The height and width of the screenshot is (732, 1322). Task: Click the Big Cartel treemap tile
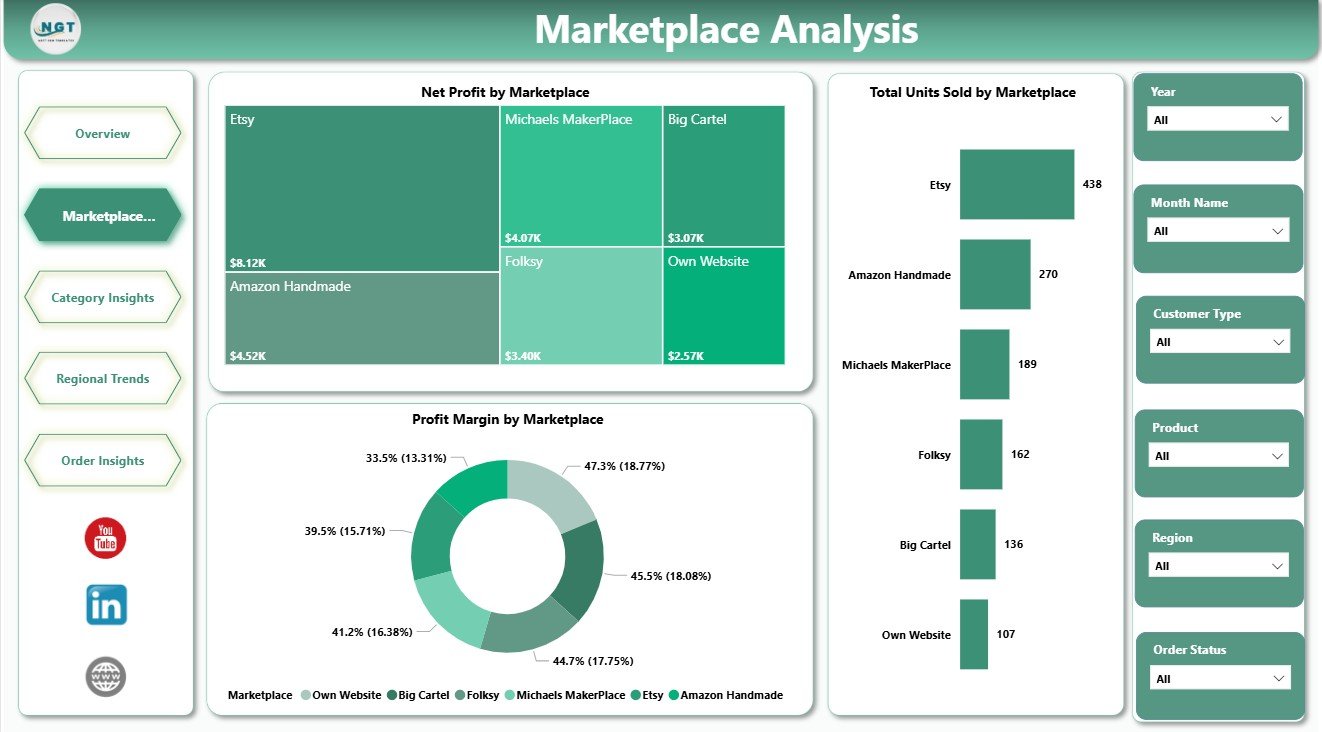pos(724,176)
